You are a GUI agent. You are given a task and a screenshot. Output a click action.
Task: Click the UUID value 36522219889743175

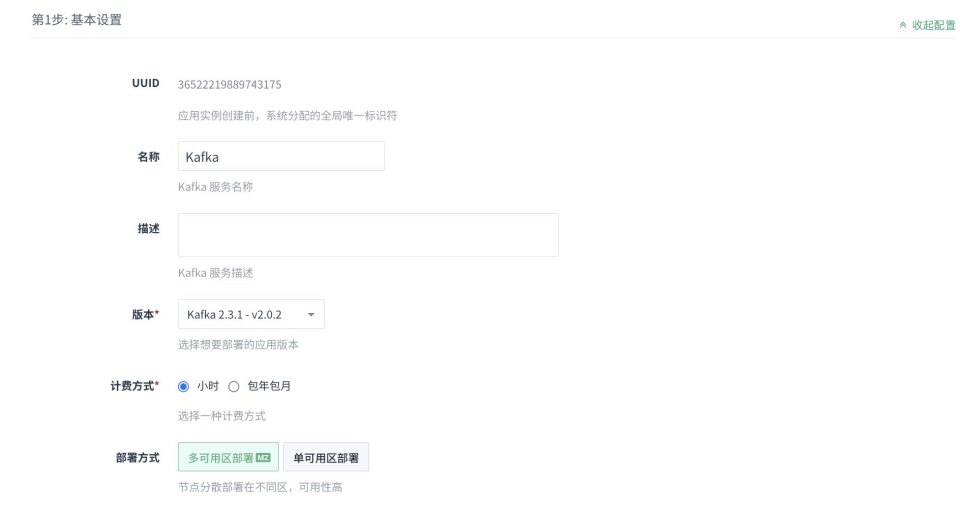(229, 84)
